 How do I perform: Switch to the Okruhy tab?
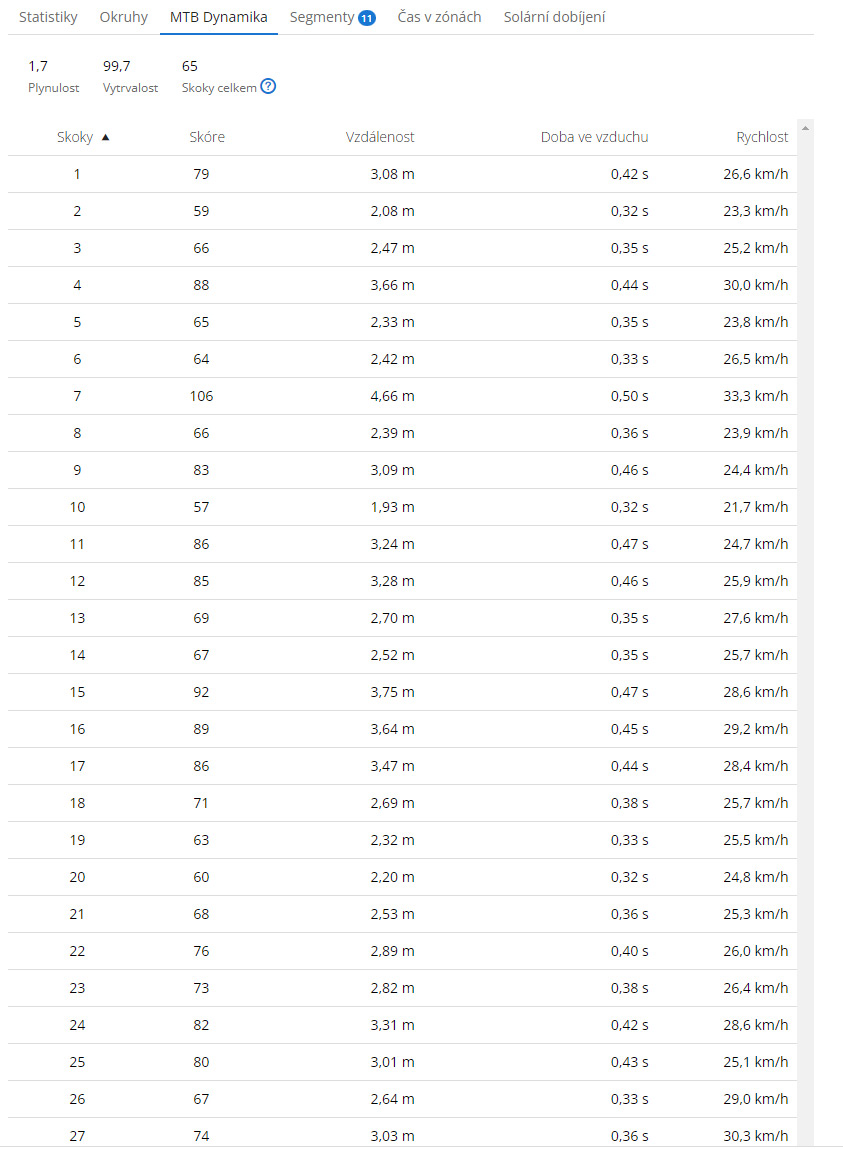[x=124, y=17]
